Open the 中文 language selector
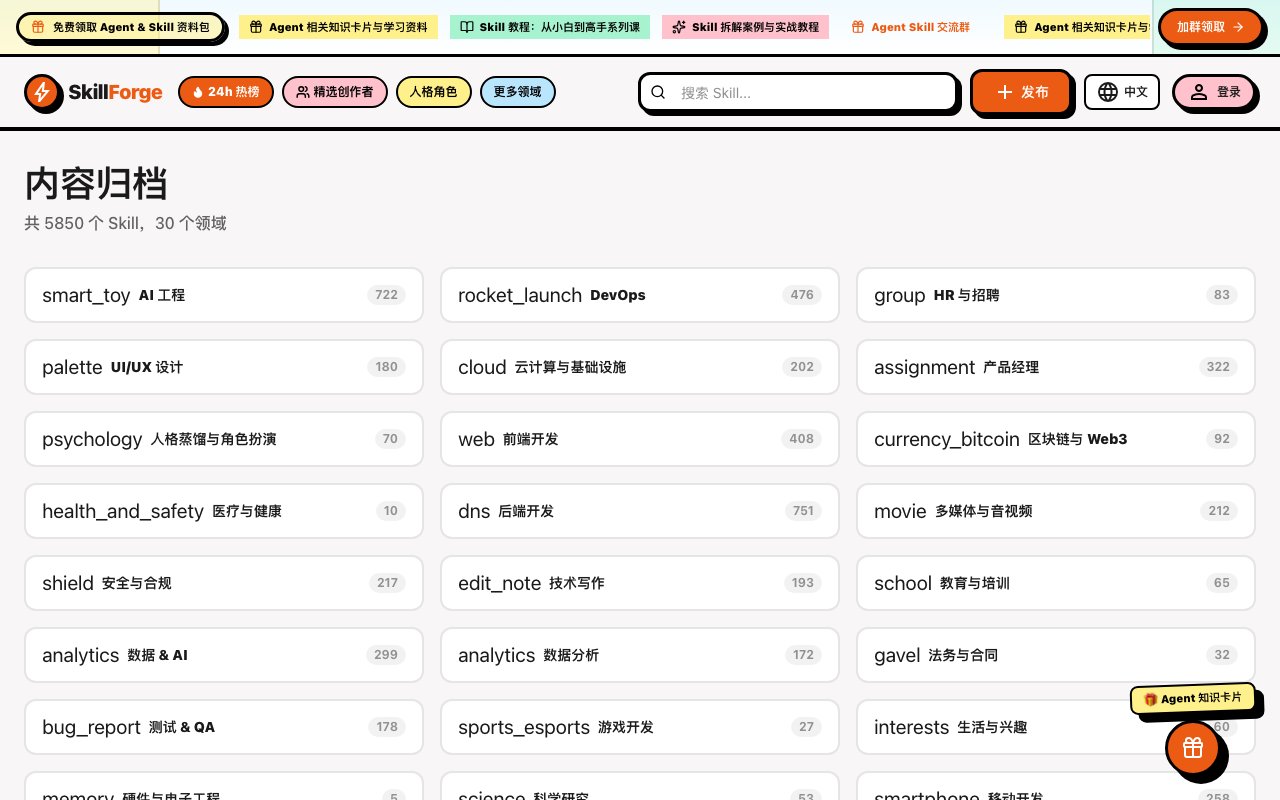1280x800 pixels. click(1122, 92)
